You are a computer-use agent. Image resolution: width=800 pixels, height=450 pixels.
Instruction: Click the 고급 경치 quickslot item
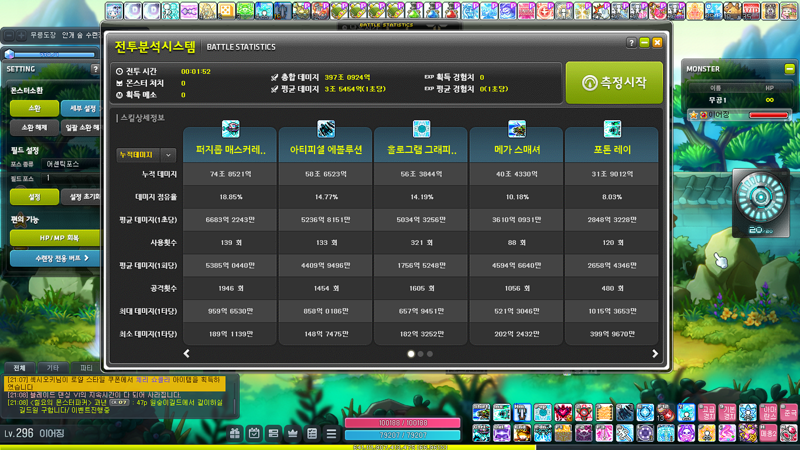tap(707, 412)
